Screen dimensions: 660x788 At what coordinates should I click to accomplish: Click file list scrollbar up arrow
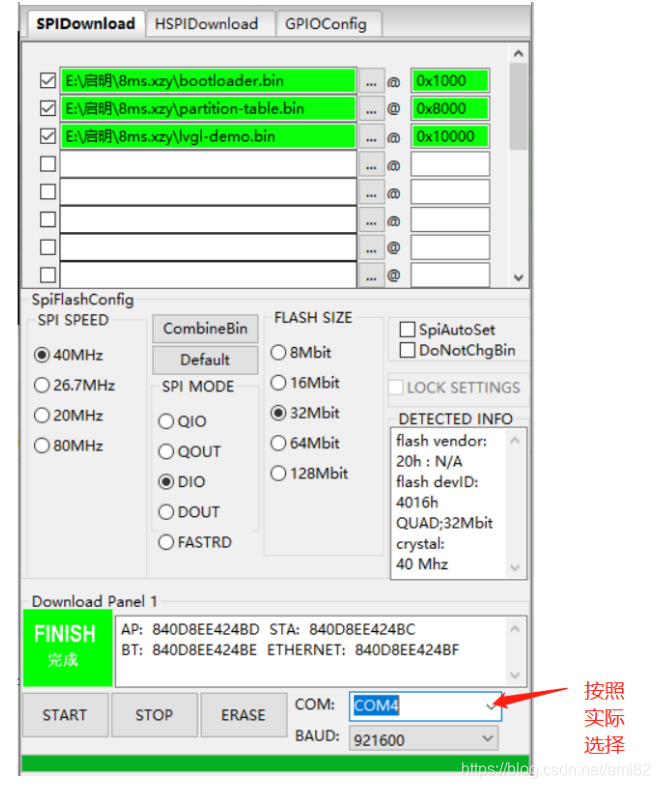pos(518,53)
